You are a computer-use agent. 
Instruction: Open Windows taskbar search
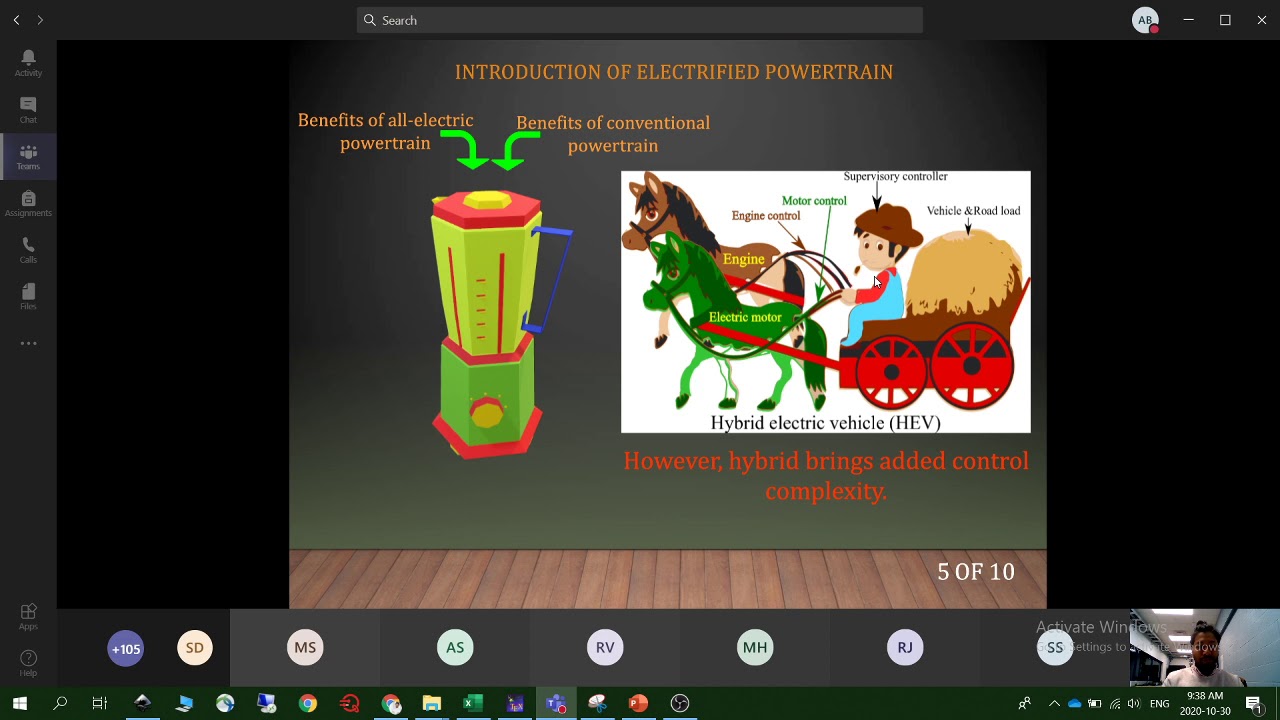point(60,704)
